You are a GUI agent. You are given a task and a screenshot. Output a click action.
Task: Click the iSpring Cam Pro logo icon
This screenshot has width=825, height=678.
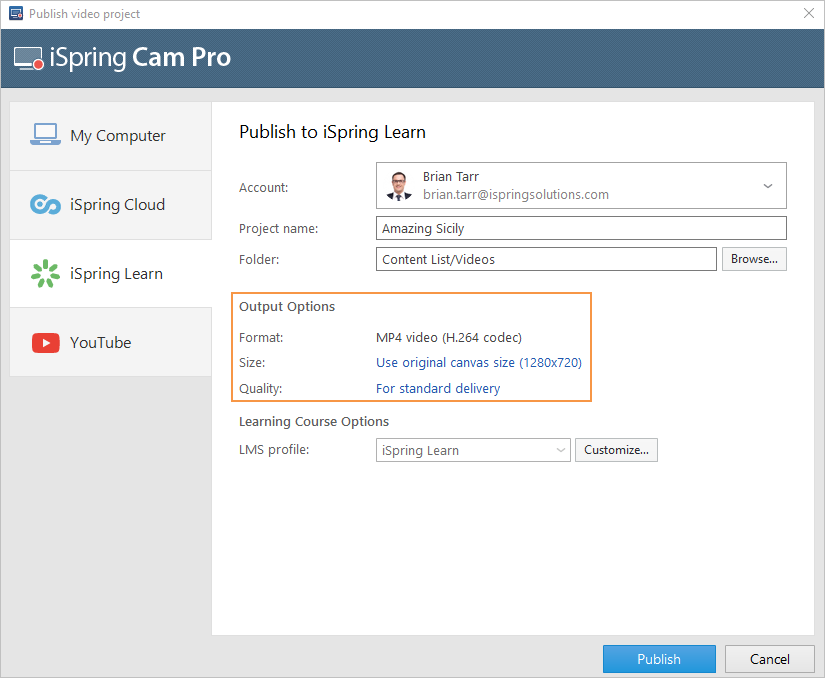tap(29, 58)
